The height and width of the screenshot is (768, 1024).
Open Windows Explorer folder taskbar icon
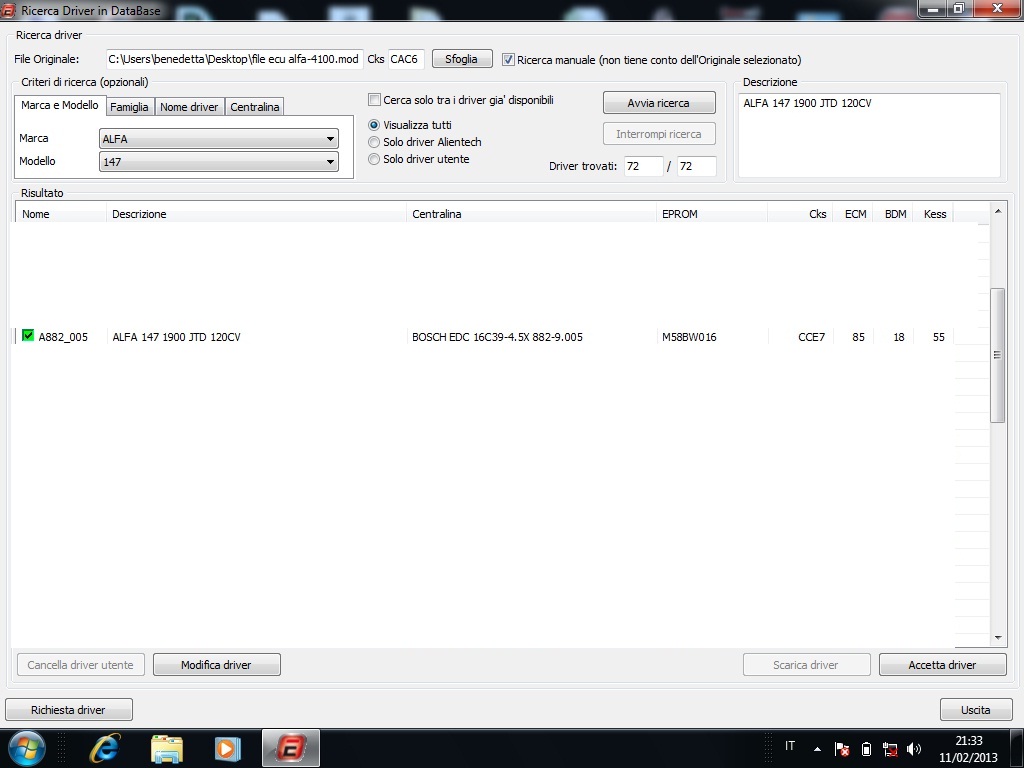click(167, 748)
